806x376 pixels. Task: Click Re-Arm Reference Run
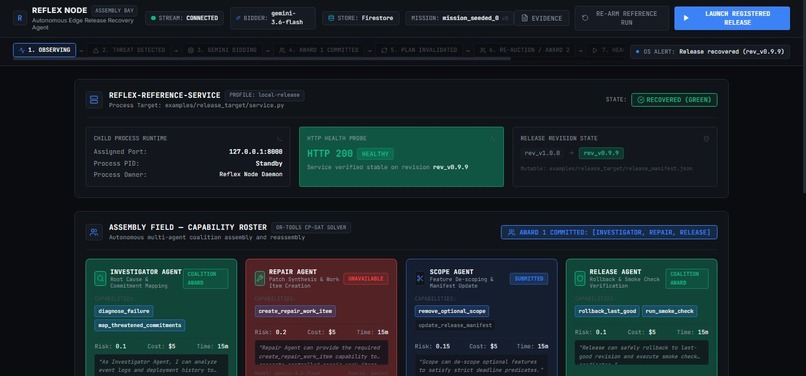click(621, 19)
